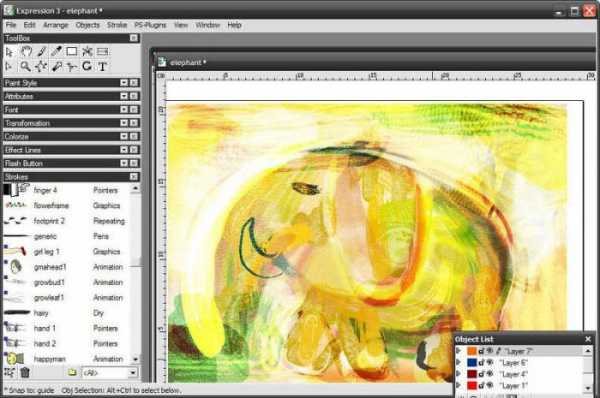Viewport: 600px width, 398px height.
Task: Toggle the eye icon for Layer 1
Action: 489,385
